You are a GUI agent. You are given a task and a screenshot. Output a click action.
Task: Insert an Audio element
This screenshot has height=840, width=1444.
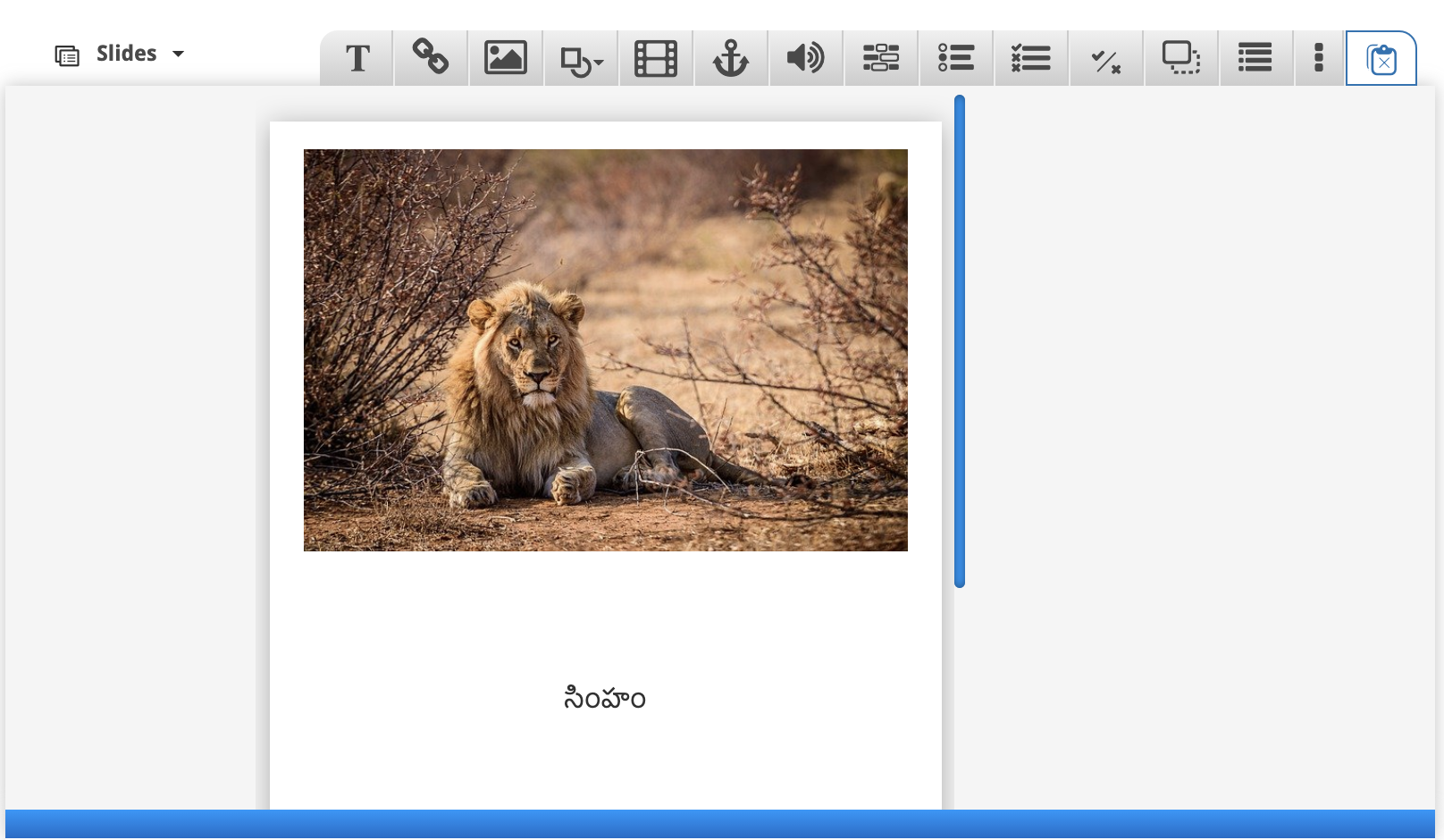806,58
